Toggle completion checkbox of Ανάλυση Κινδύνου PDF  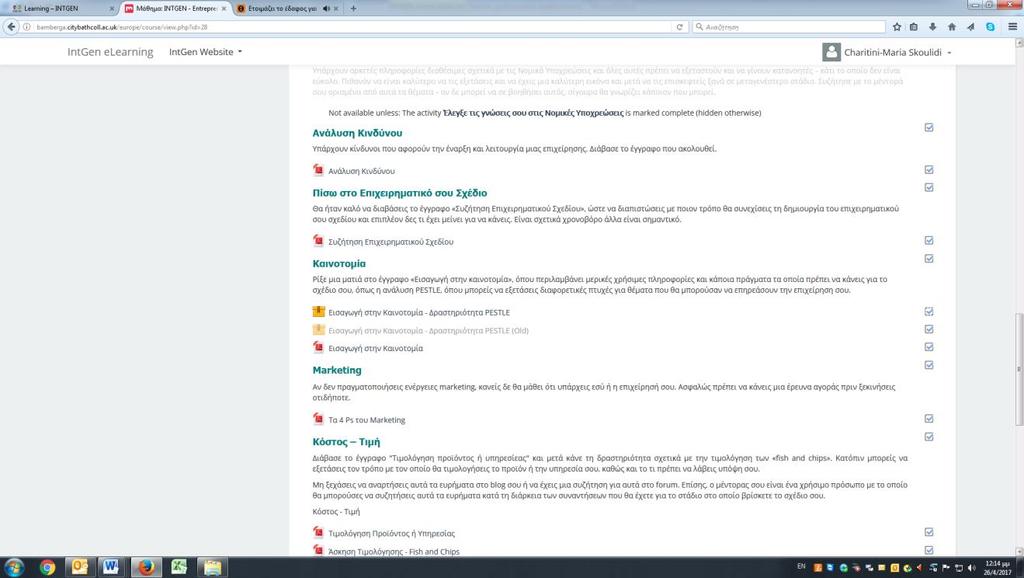[929, 170]
